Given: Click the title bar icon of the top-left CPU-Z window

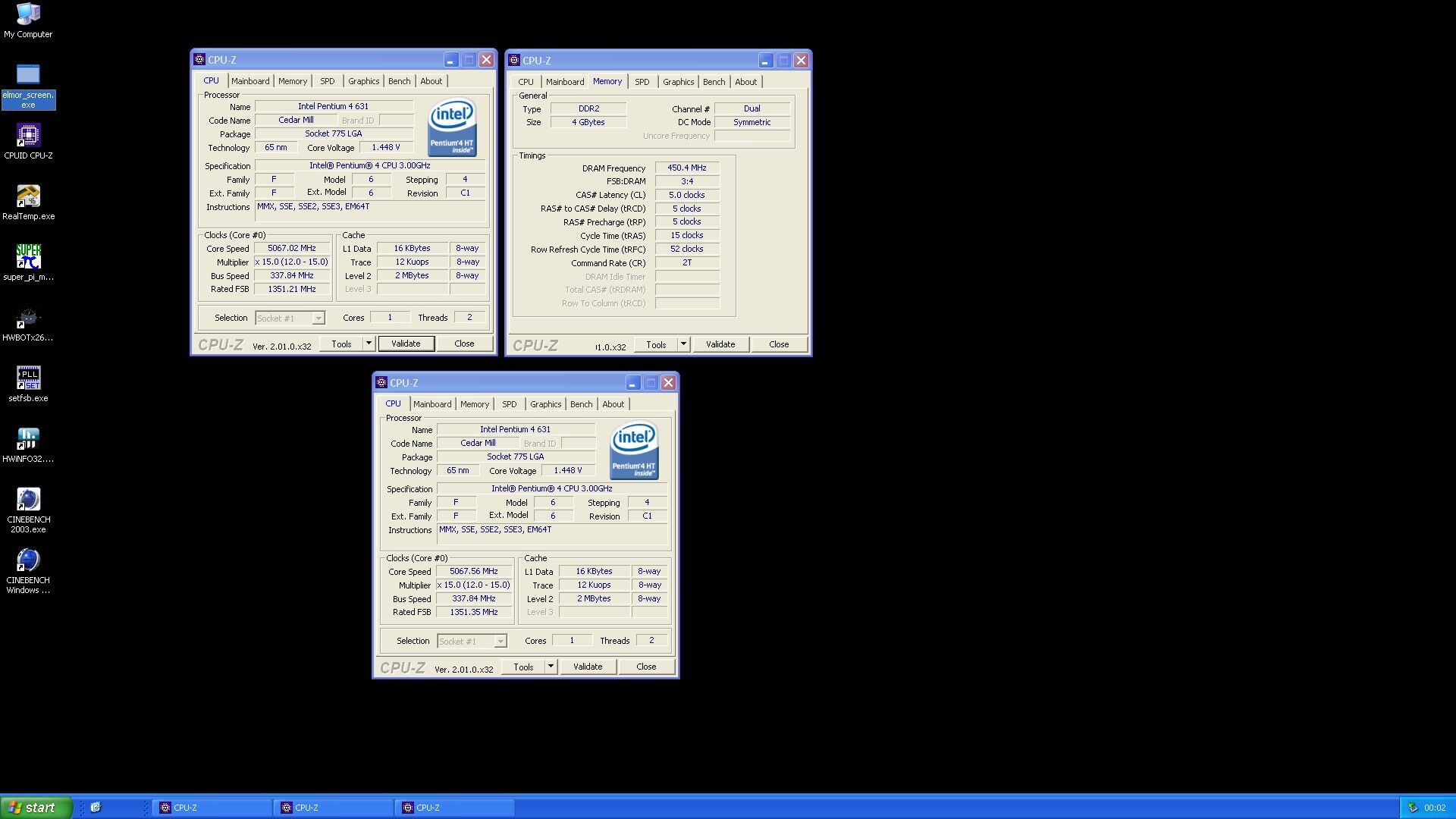Looking at the screenshot, I should [199, 59].
